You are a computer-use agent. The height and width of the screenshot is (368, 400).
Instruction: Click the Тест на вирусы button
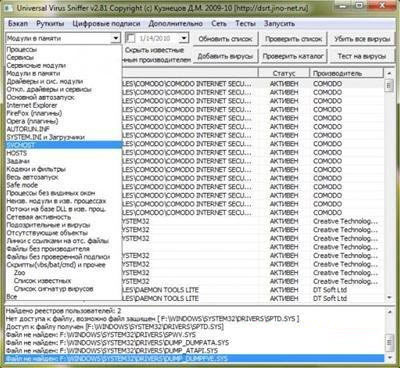click(x=362, y=56)
